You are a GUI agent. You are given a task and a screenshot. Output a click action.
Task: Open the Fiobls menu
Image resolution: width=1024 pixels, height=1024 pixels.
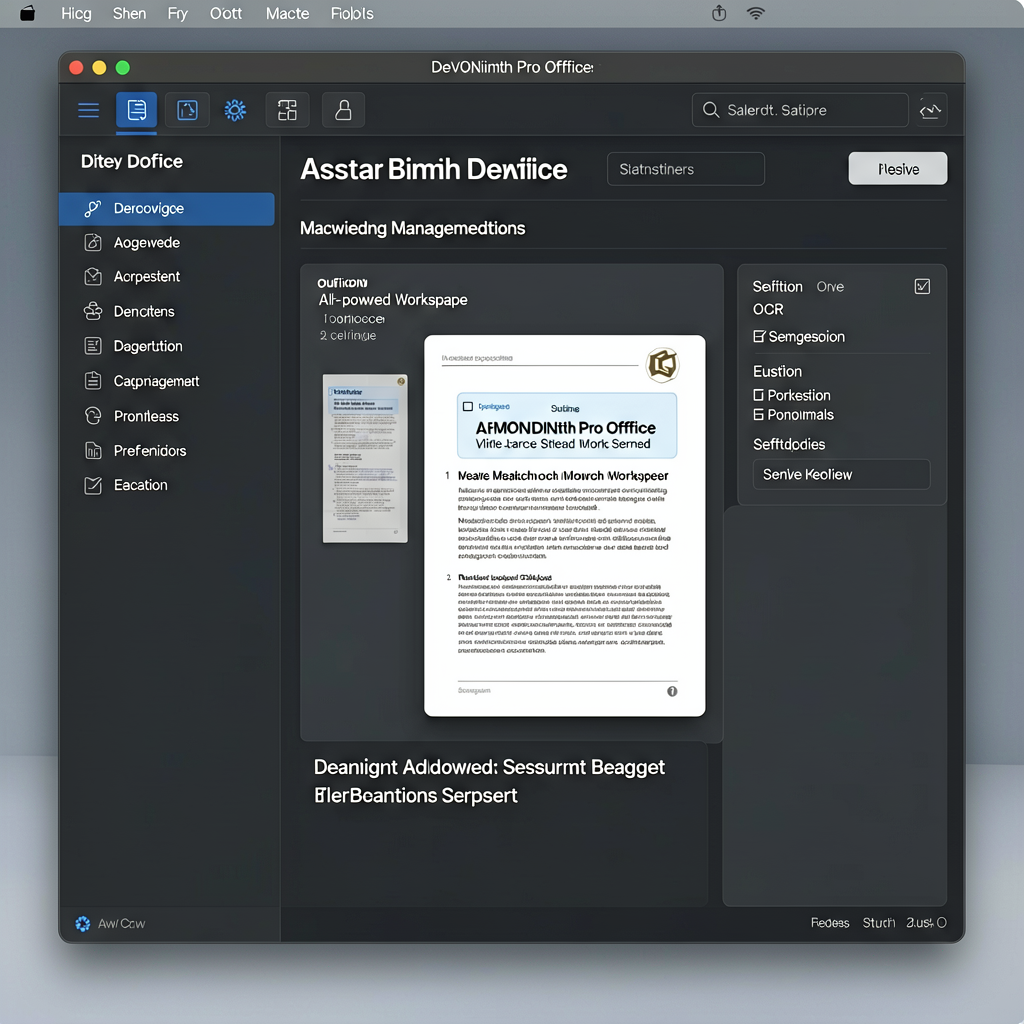pyautogui.click(x=352, y=13)
